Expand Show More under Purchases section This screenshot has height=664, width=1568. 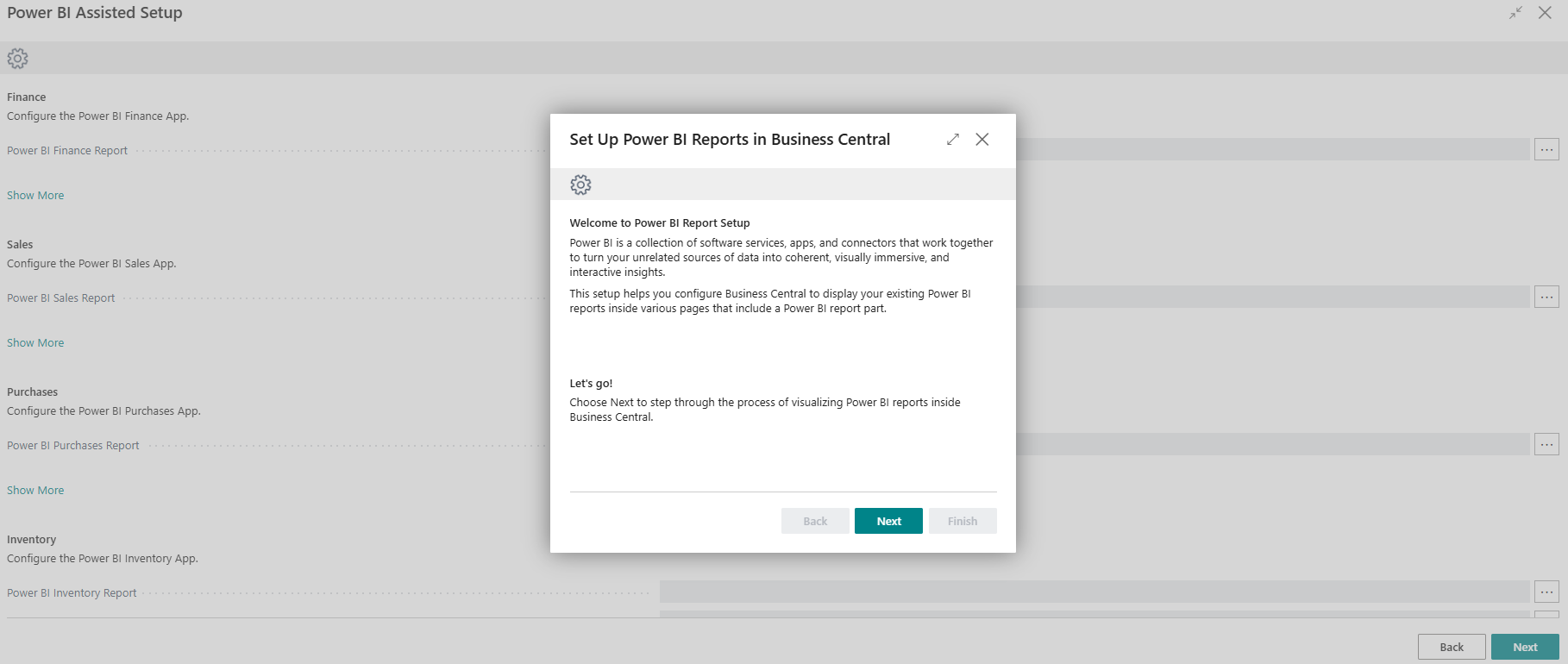click(x=35, y=491)
